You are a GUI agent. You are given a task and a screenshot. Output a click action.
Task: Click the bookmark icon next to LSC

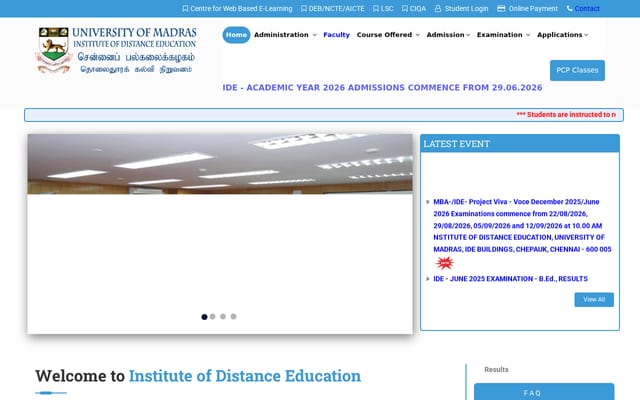point(376,9)
